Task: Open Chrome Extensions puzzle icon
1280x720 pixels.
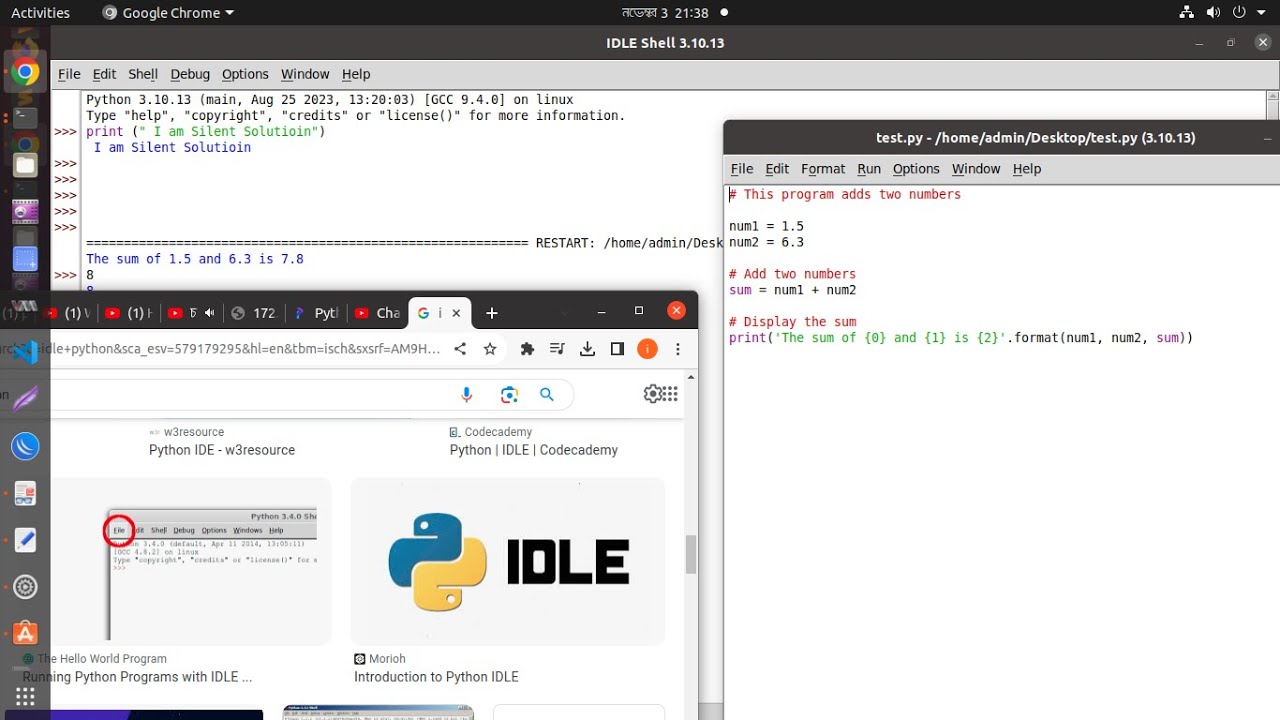Action: (x=527, y=349)
